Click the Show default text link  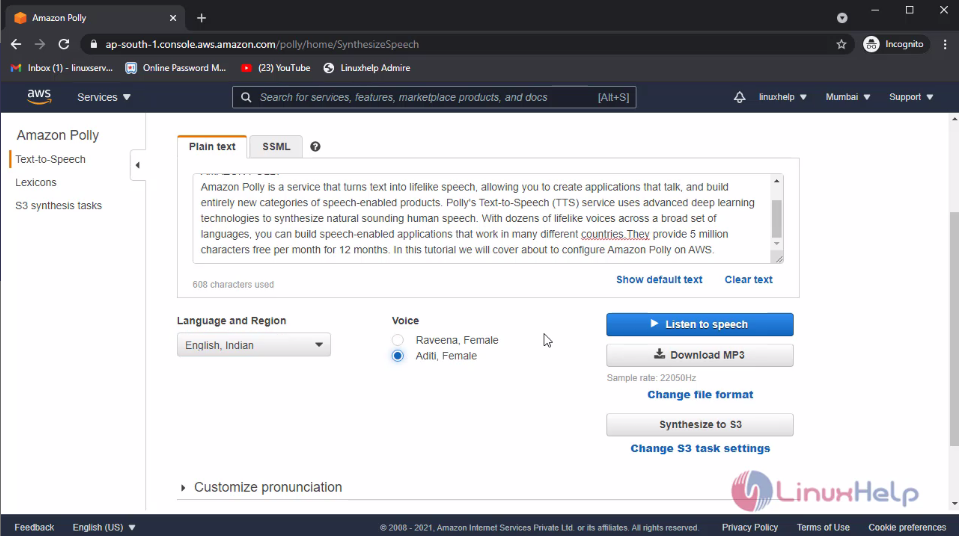659,280
